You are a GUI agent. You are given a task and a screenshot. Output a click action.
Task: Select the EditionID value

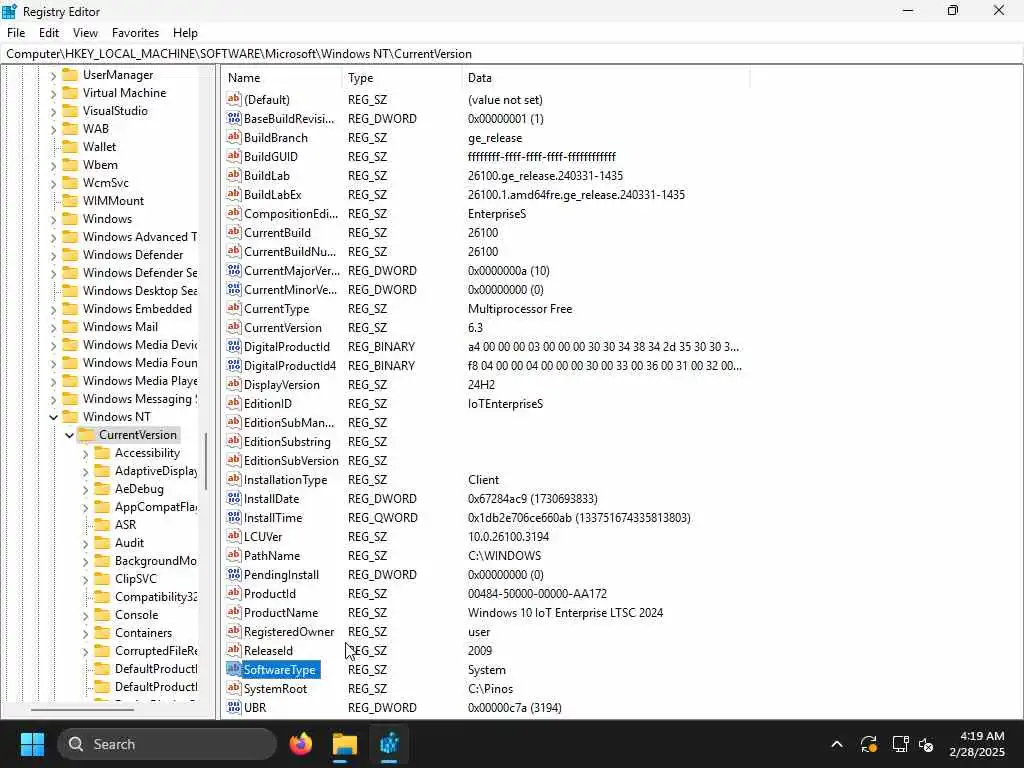pos(268,404)
